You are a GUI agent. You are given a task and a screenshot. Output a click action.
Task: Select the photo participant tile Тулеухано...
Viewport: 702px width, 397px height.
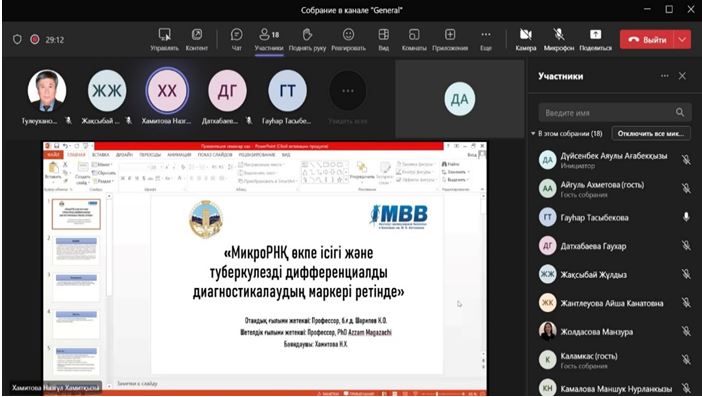[47, 91]
